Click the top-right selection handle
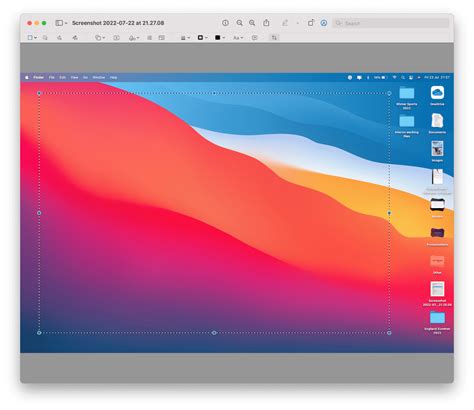 (x=389, y=93)
